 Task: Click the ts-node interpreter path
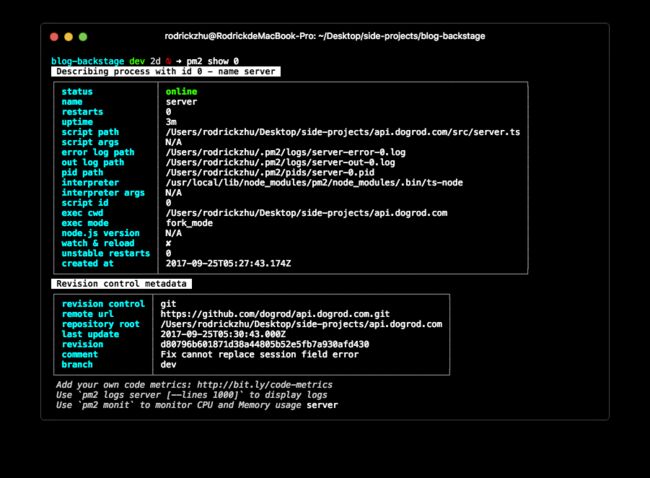pos(314,182)
